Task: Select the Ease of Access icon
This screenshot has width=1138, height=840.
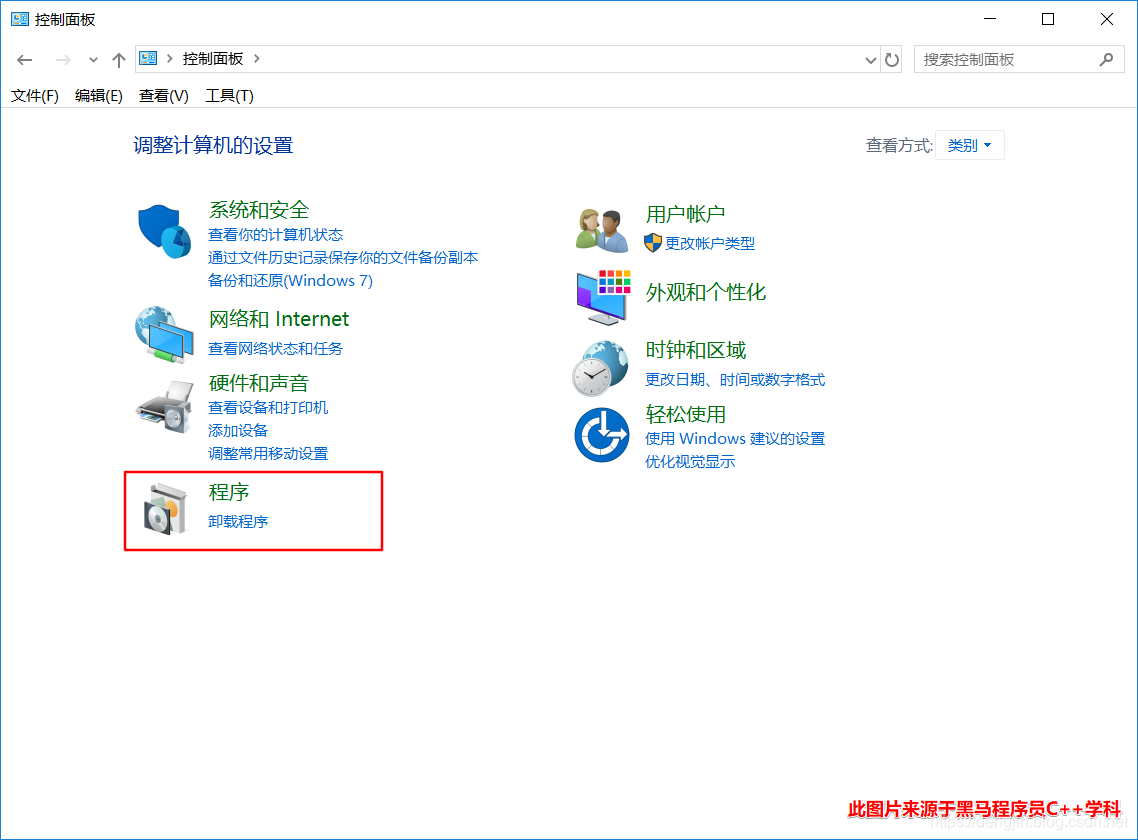Action: tap(601, 434)
